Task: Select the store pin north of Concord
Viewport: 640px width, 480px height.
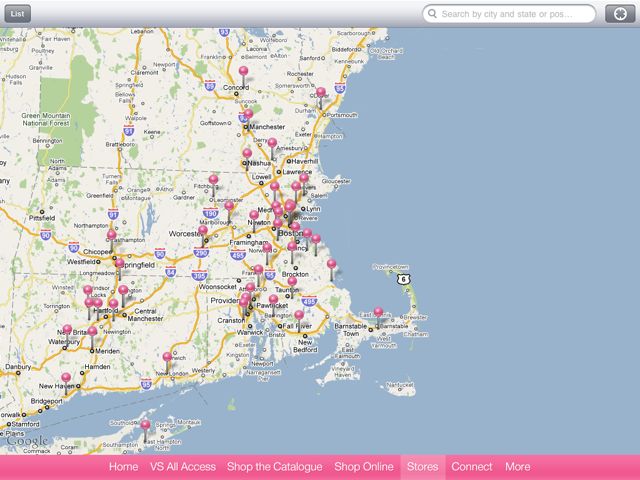Action: tap(243, 71)
